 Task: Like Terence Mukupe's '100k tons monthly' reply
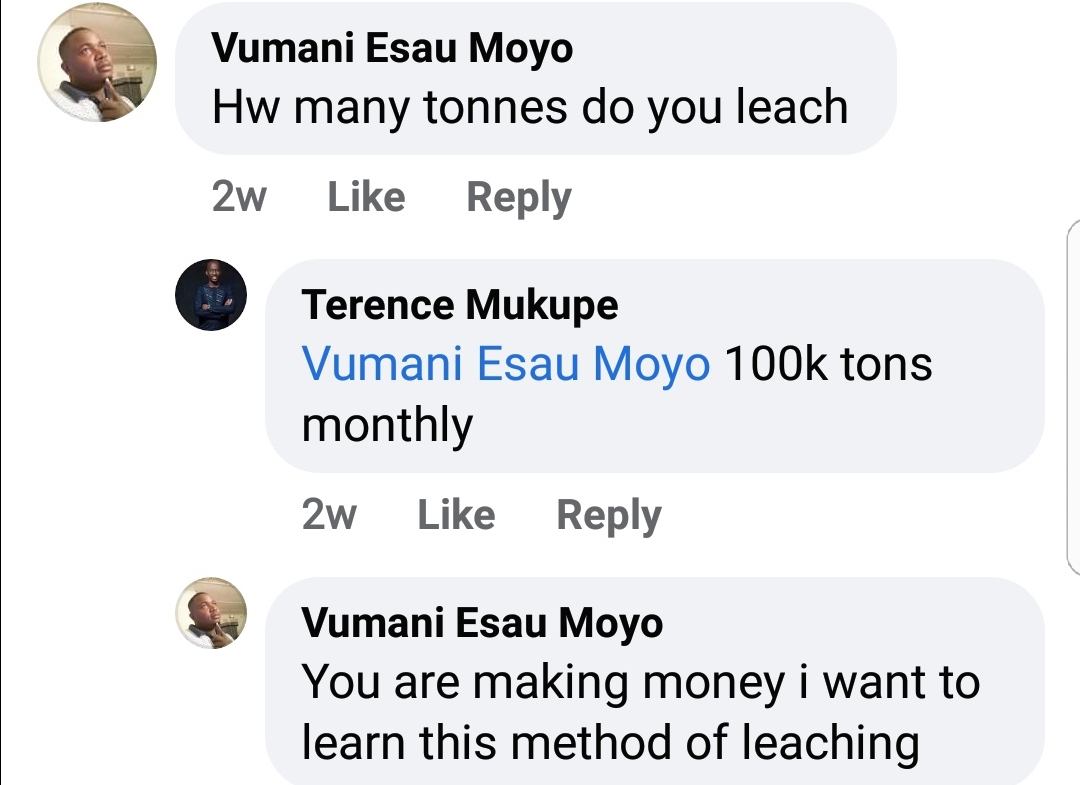pos(458,514)
